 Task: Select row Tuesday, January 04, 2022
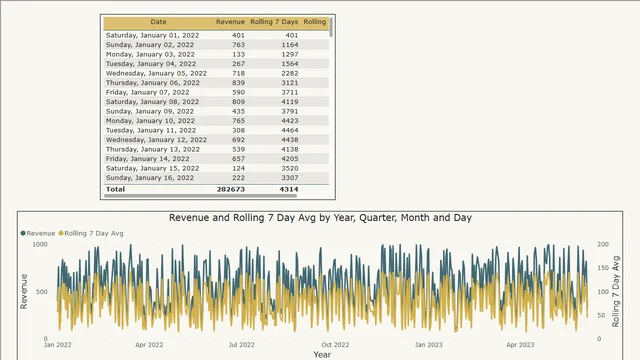[216, 64]
